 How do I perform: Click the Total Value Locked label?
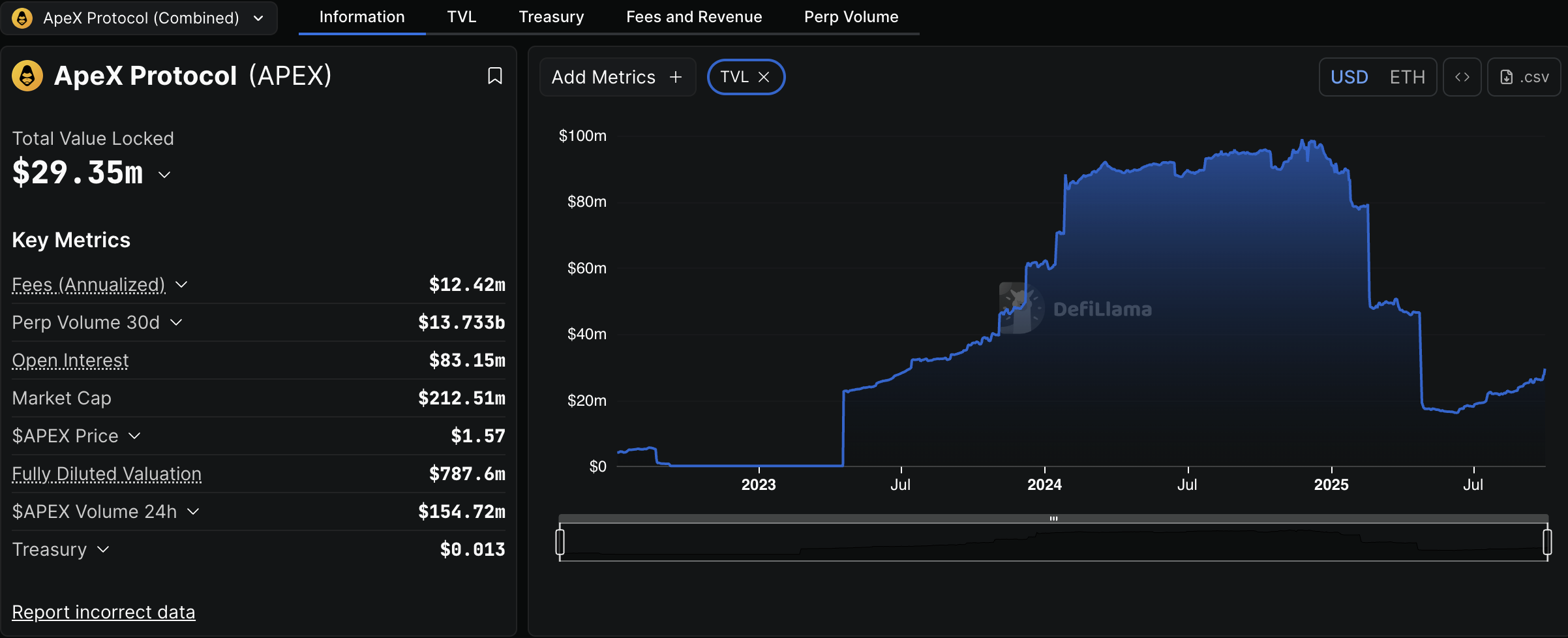click(x=93, y=138)
